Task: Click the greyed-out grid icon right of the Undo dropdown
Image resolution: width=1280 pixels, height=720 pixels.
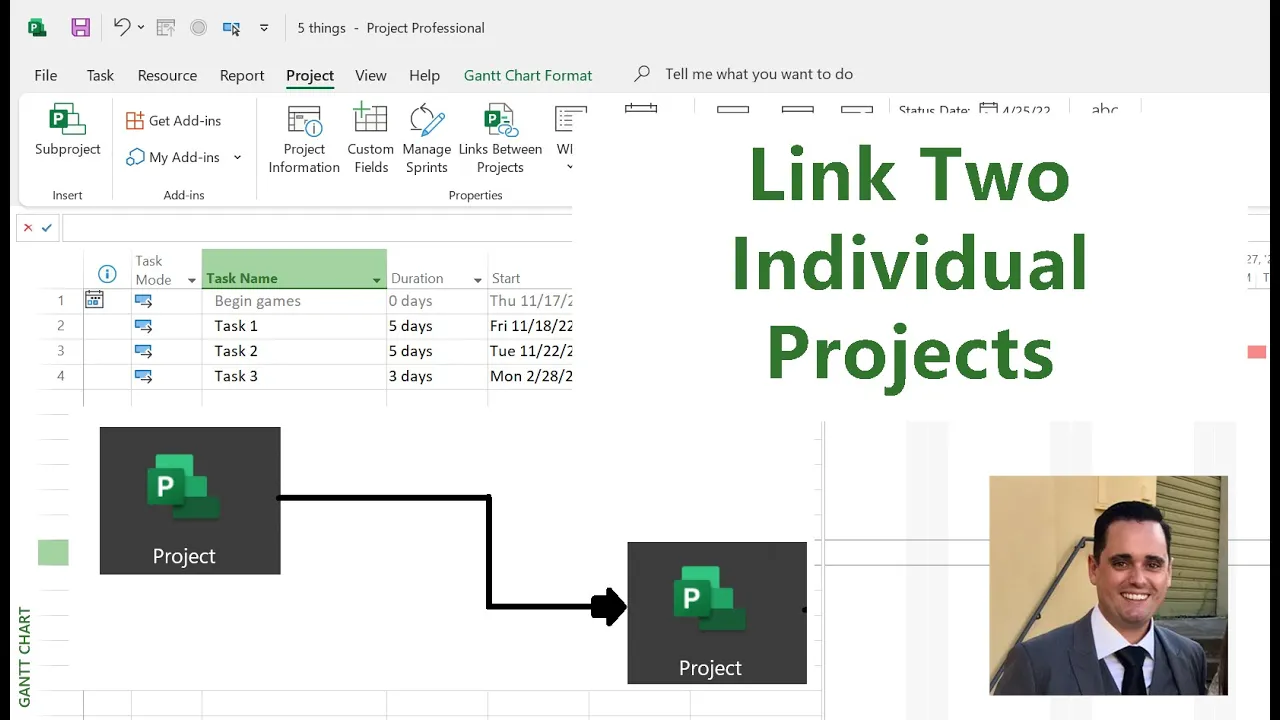Action: pos(166,28)
